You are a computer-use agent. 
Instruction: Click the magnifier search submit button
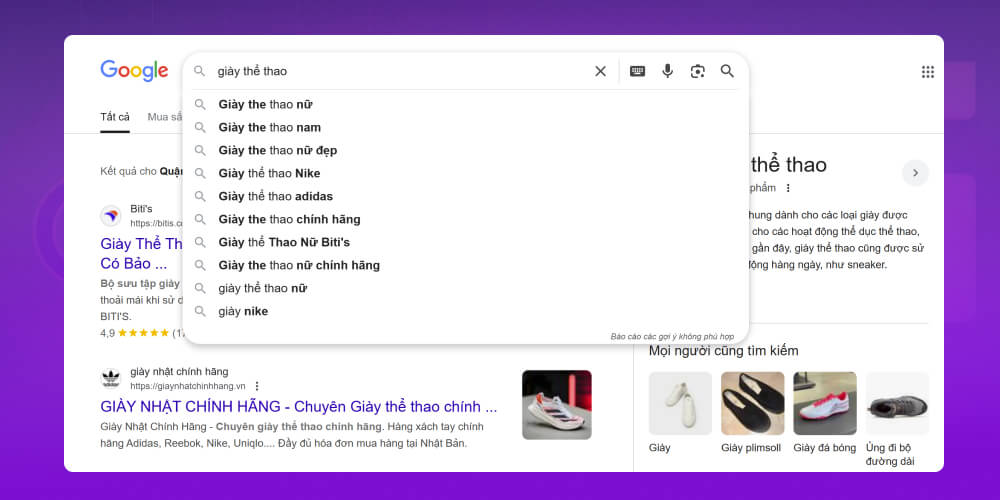coord(727,71)
